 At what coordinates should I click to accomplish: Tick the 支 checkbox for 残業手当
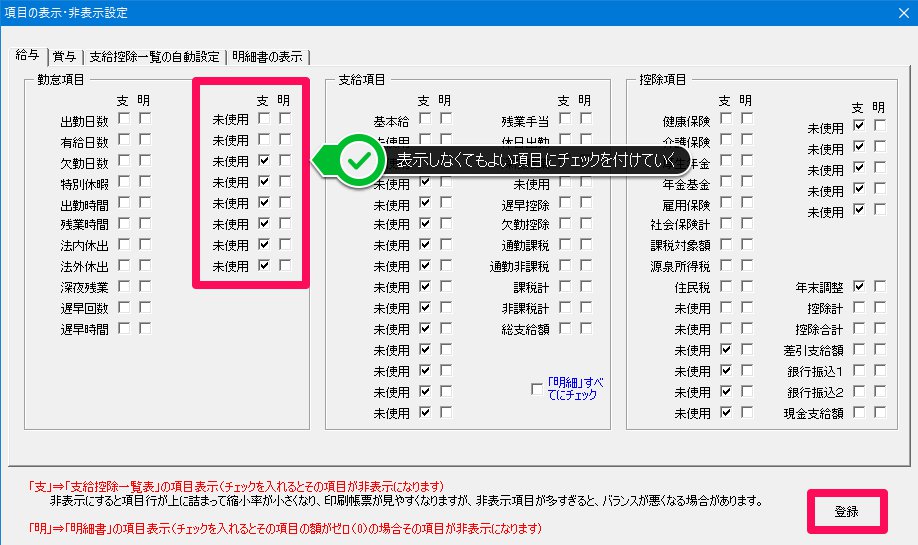tap(565, 120)
